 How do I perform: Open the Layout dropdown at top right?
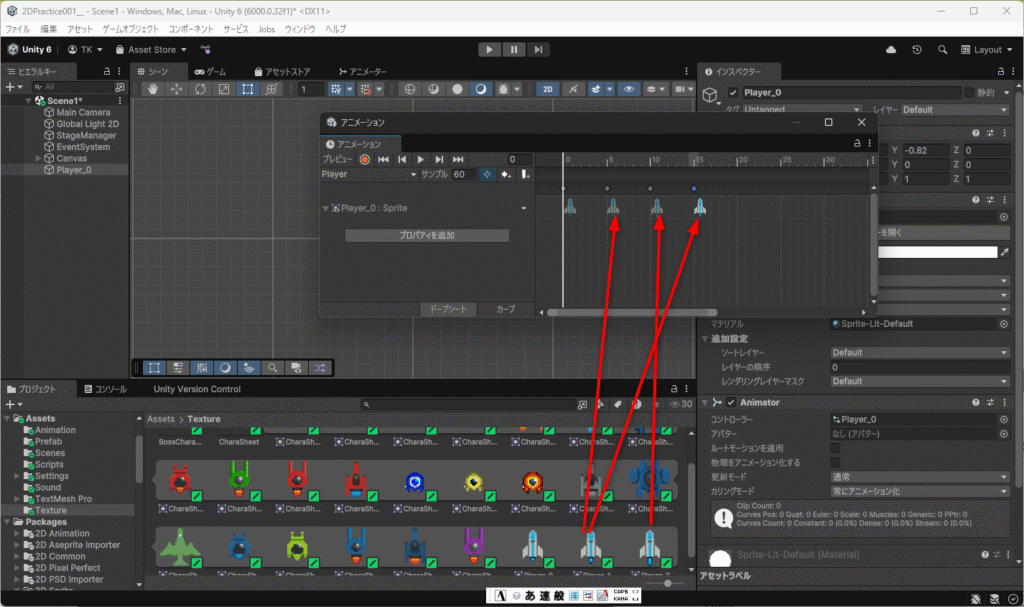pyautogui.click(x=986, y=49)
